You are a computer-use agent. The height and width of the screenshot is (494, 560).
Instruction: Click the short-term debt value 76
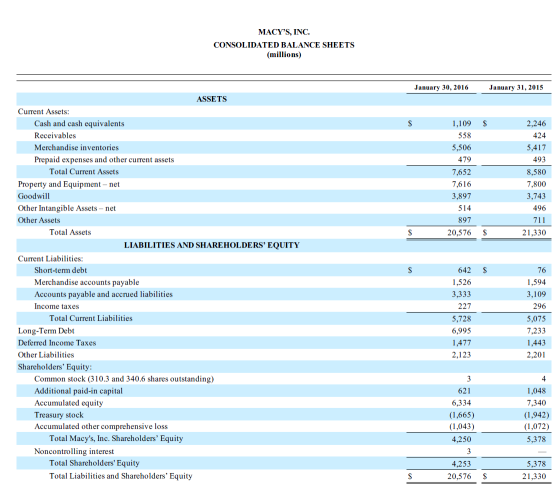(541, 270)
